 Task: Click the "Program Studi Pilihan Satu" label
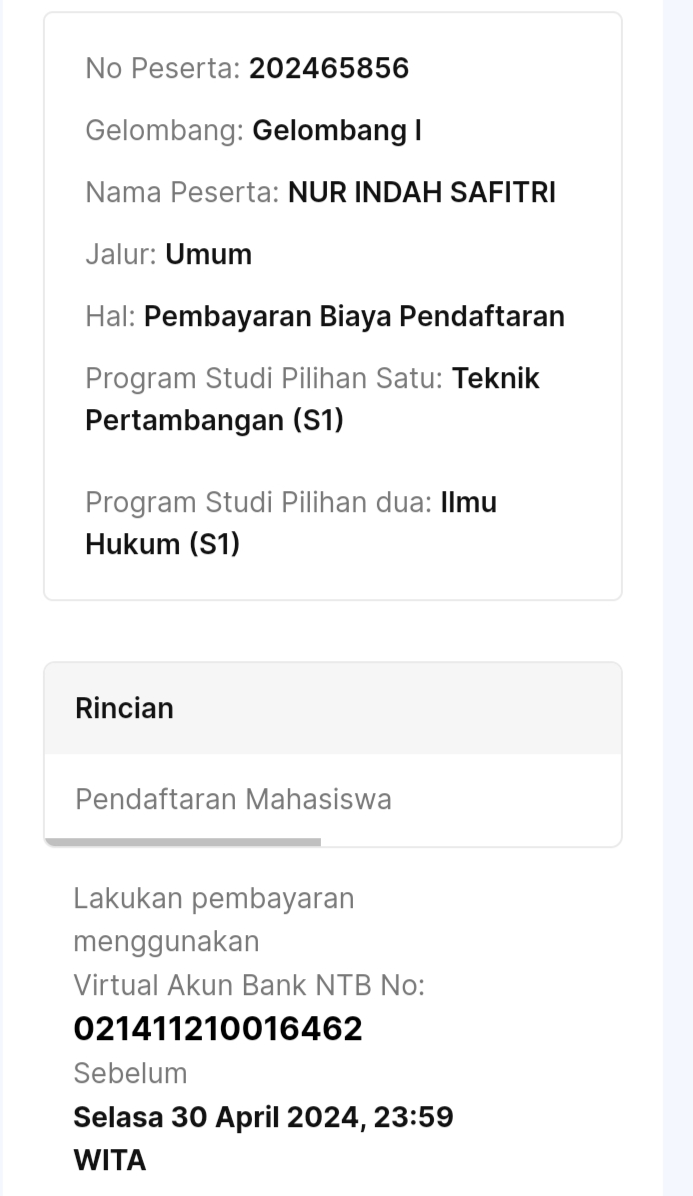click(264, 379)
